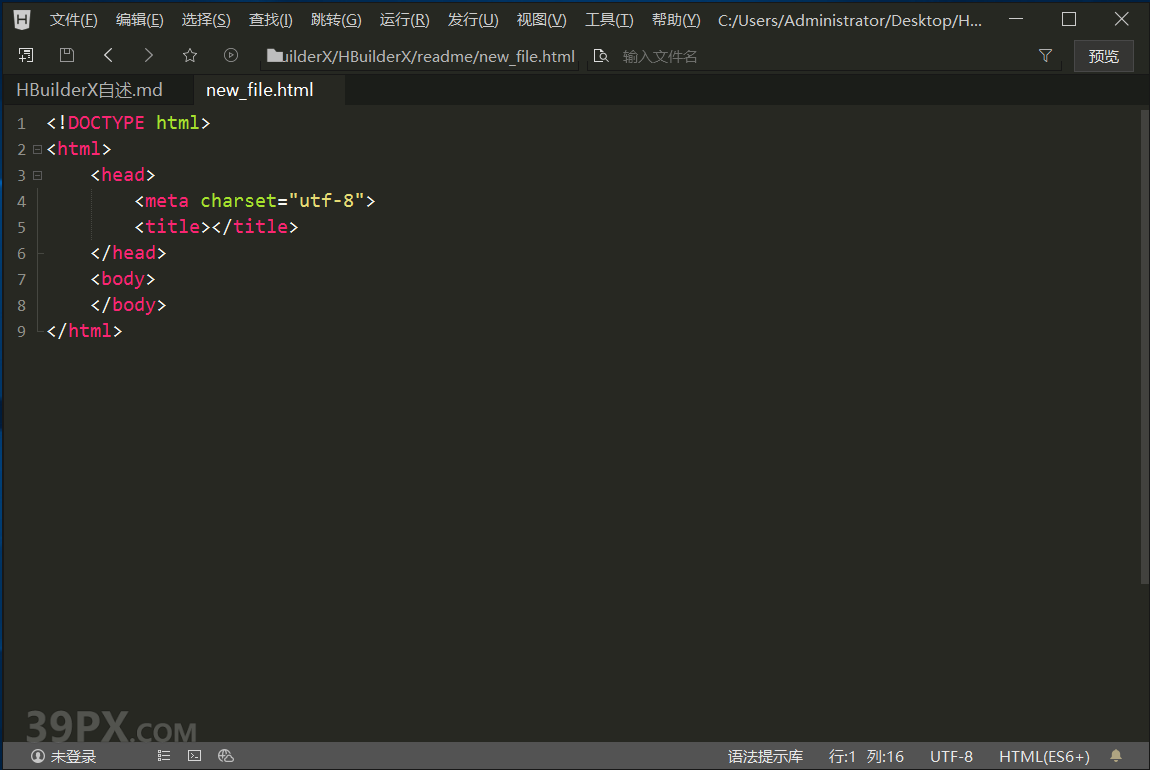
Task: Open notifications bell in status bar
Action: tap(1116, 757)
